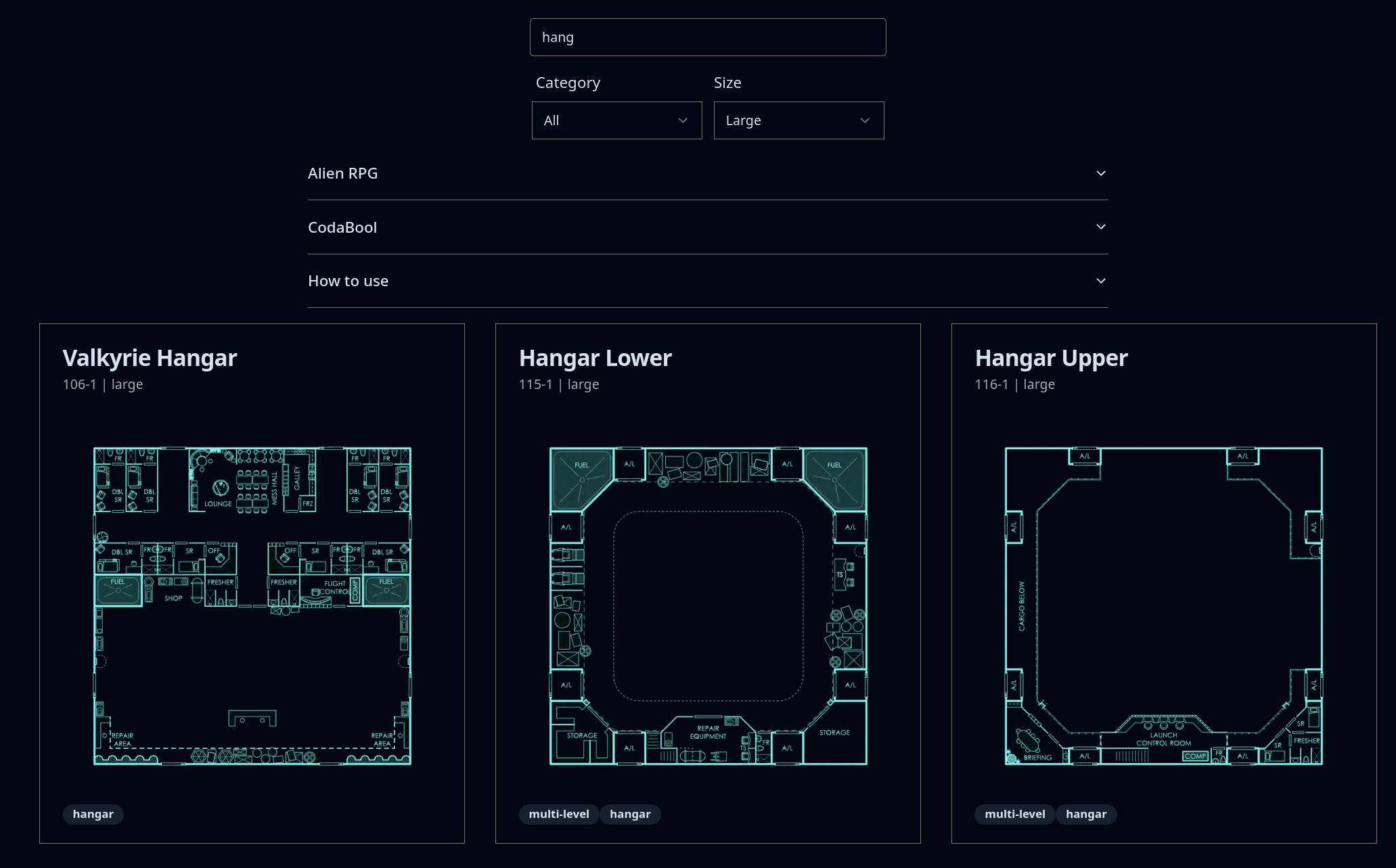
Task: Open the Size dropdown showing Large
Action: click(x=798, y=120)
